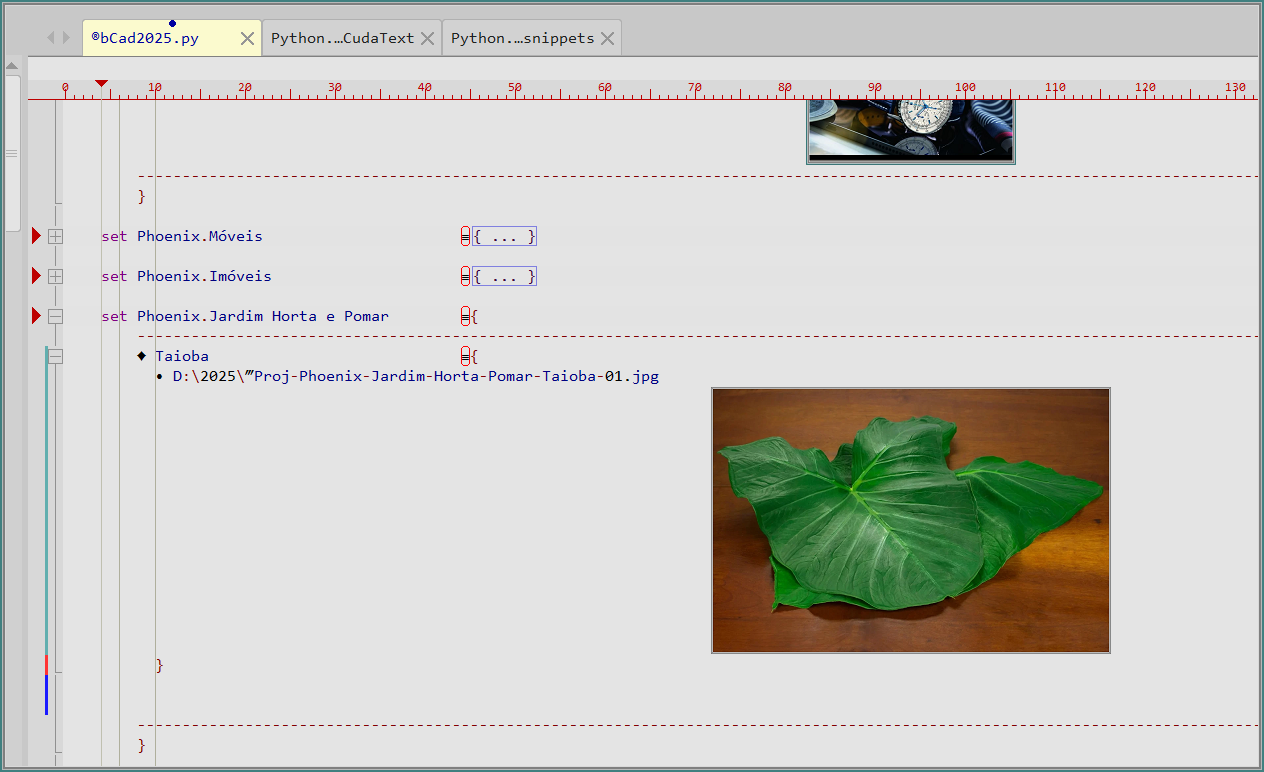Image resolution: width=1264 pixels, height=772 pixels.
Task: Click the red triangle marker on the ruler
Action: (101, 84)
